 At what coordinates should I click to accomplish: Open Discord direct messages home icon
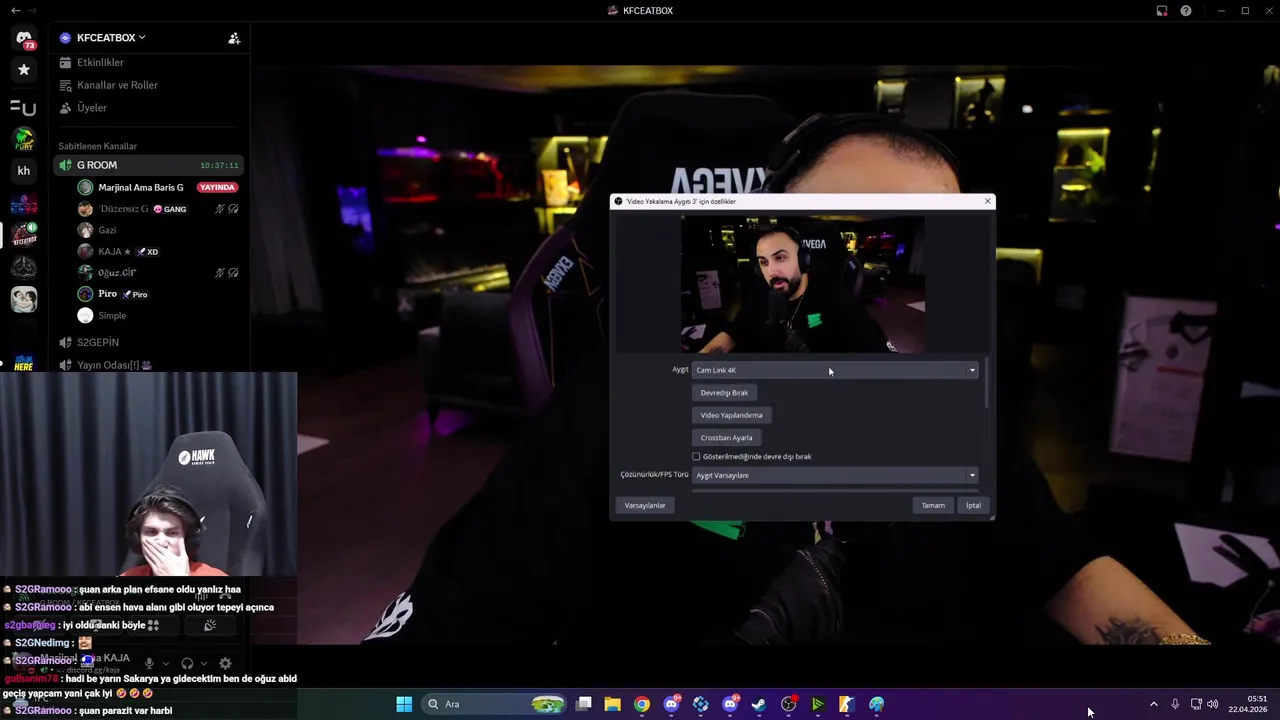point(24,38)
